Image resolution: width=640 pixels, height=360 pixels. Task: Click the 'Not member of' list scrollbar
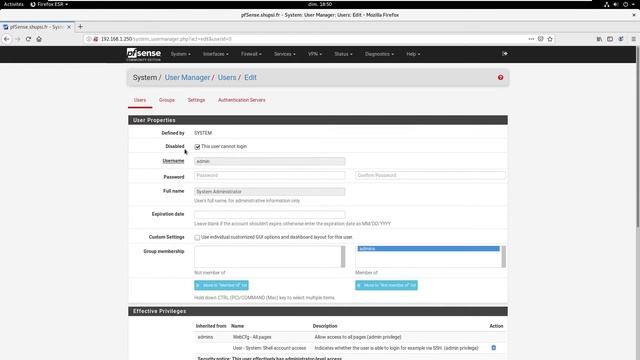coord(343,257)
